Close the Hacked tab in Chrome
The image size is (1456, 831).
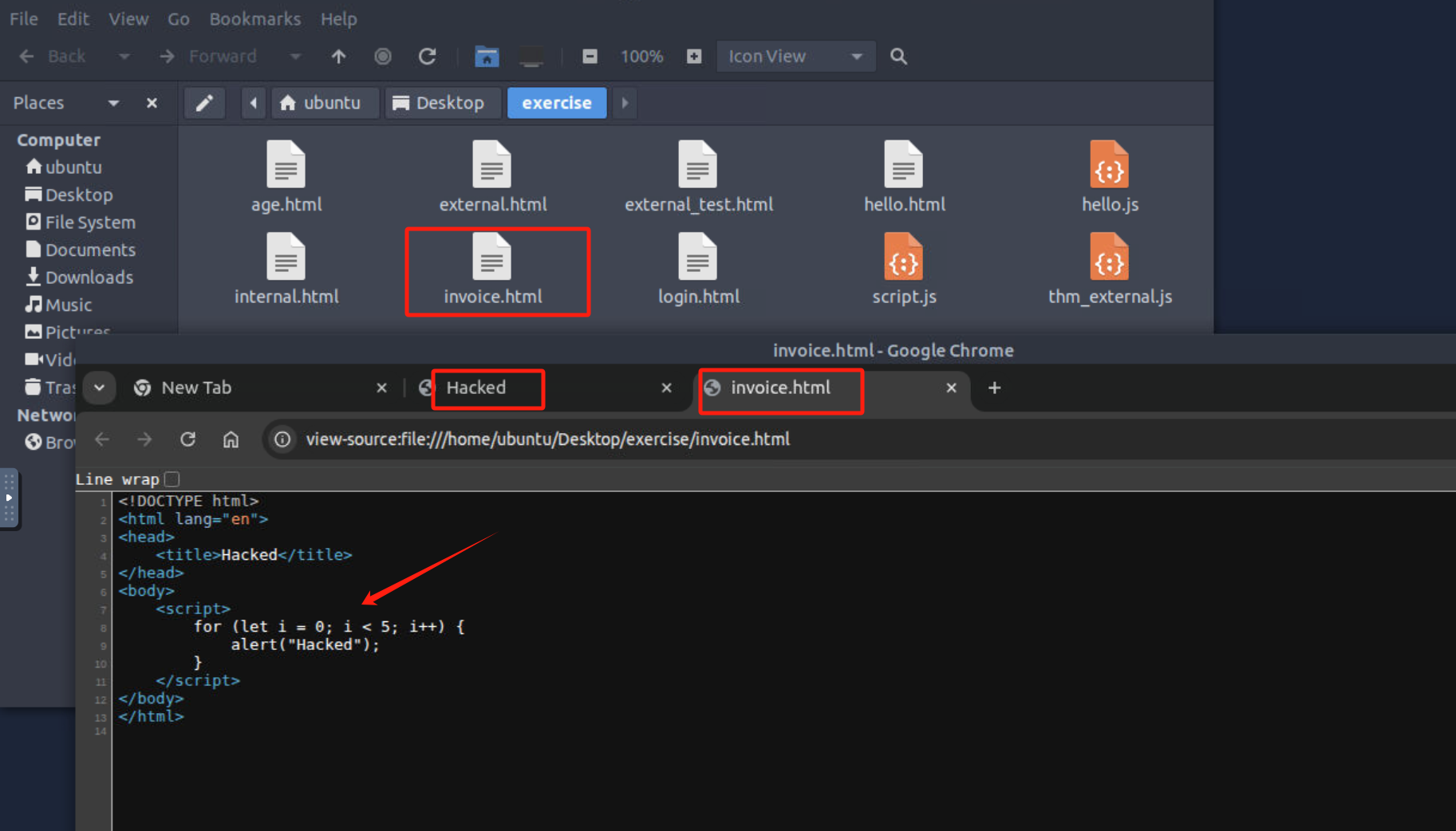[666, 388]
